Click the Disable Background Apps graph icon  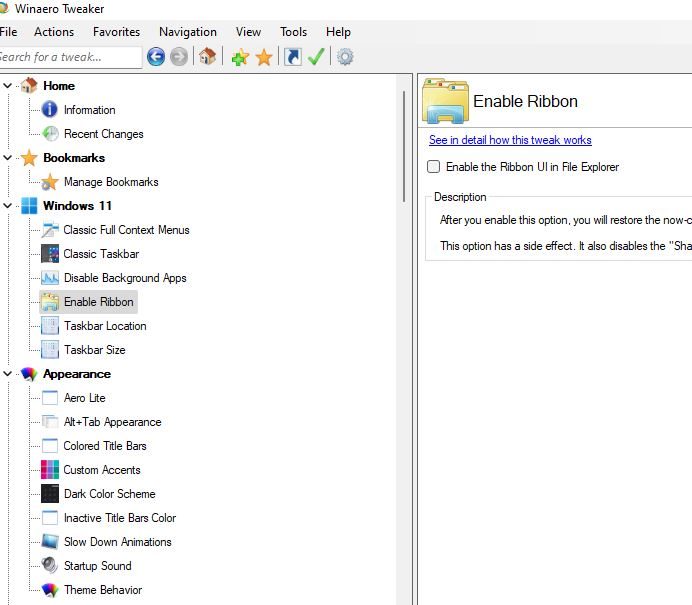point(50,278)
